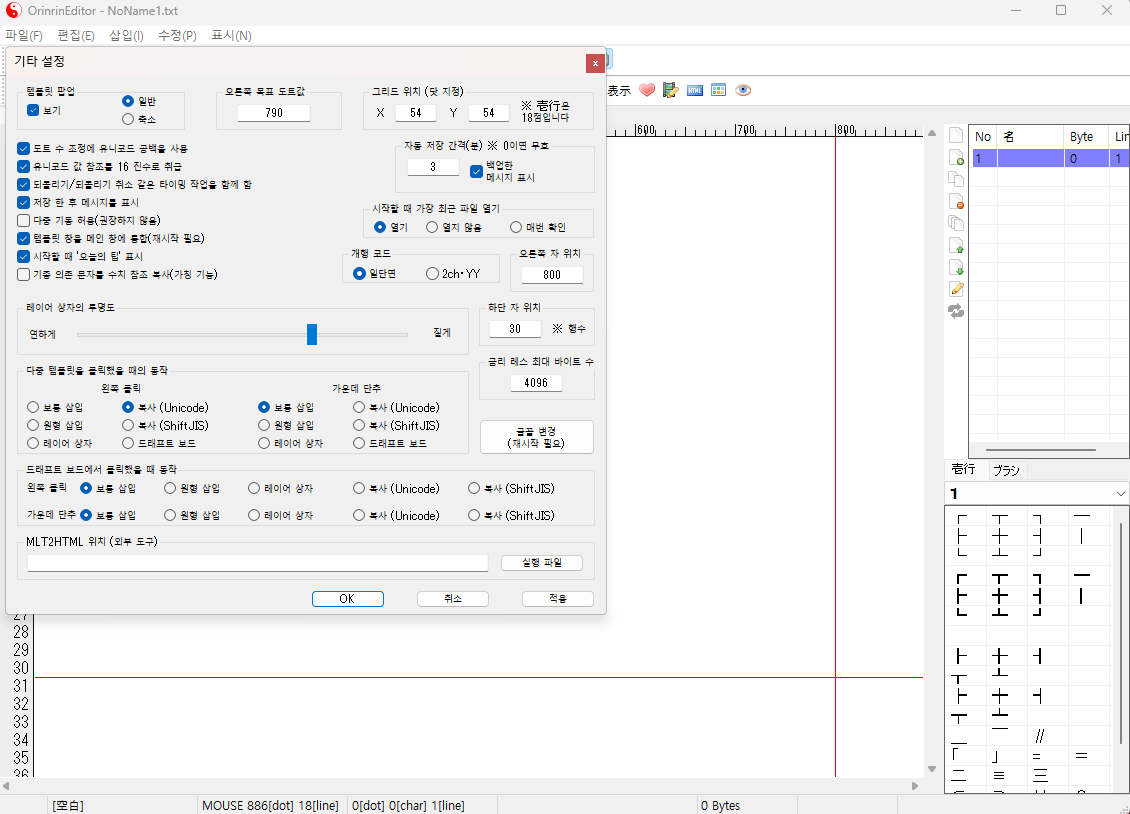Click the delete page icon with orange minus
The image size is (1130, 814).
click(956, 201)
